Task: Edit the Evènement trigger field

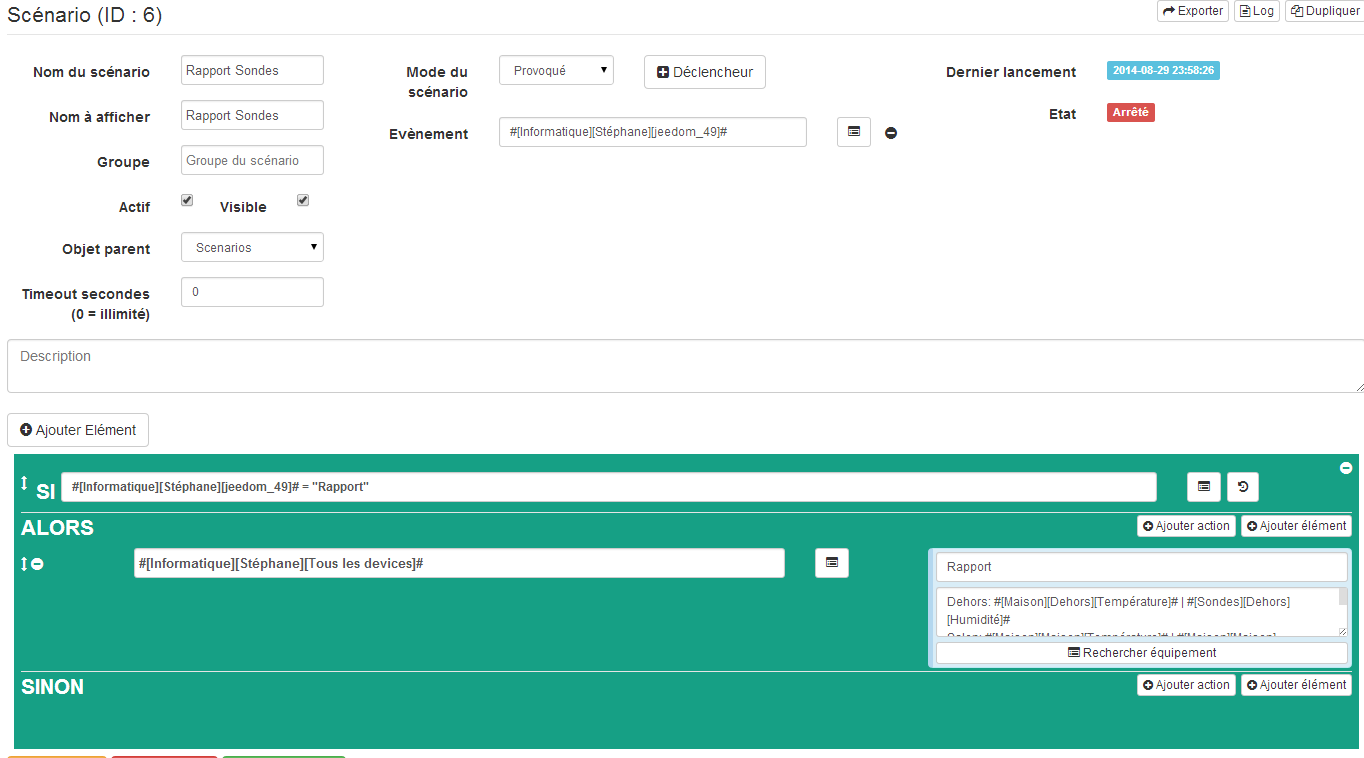Action: click(653, 132)
